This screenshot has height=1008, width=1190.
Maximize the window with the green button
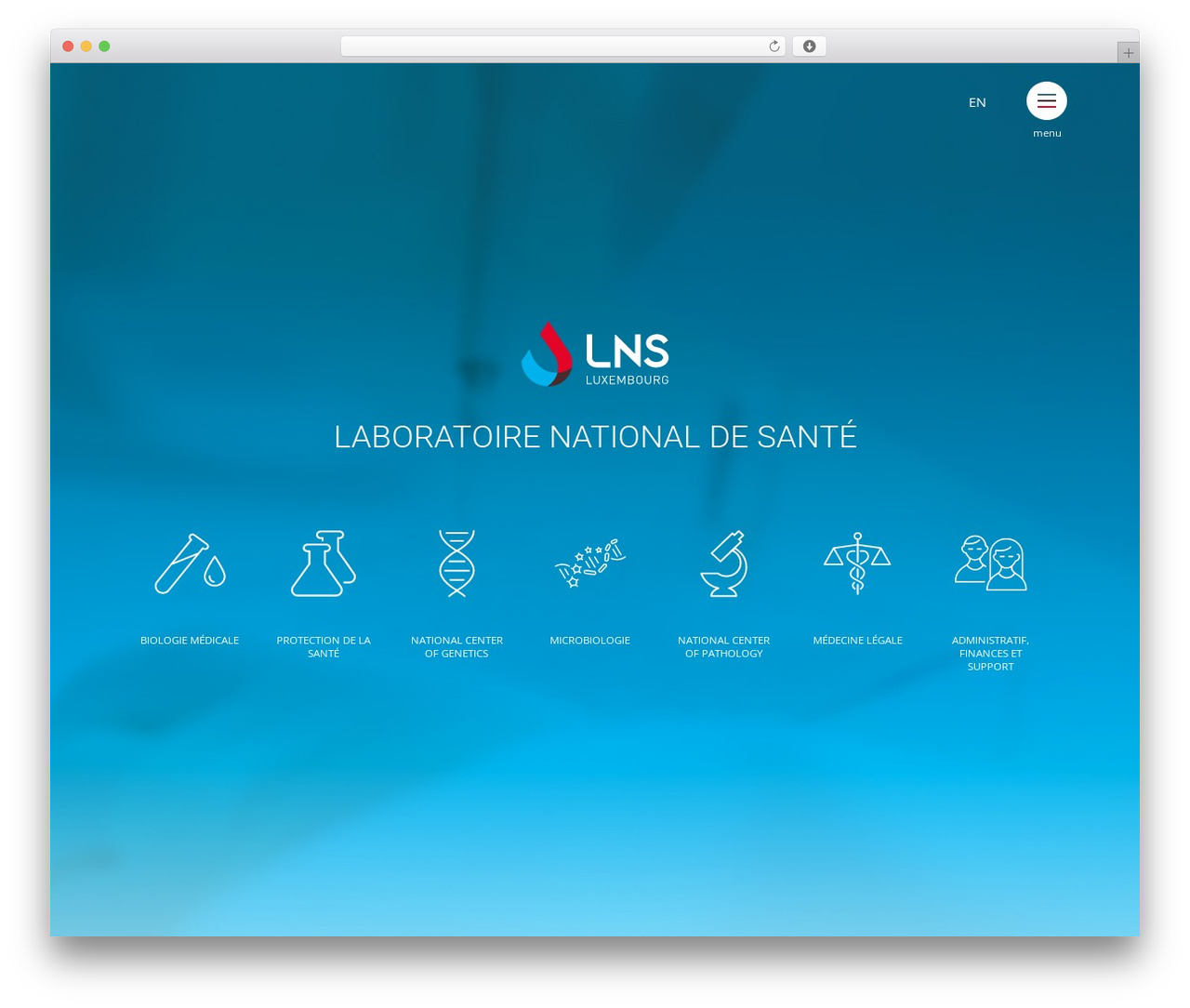pyautogui.click(x=104, y=46)
